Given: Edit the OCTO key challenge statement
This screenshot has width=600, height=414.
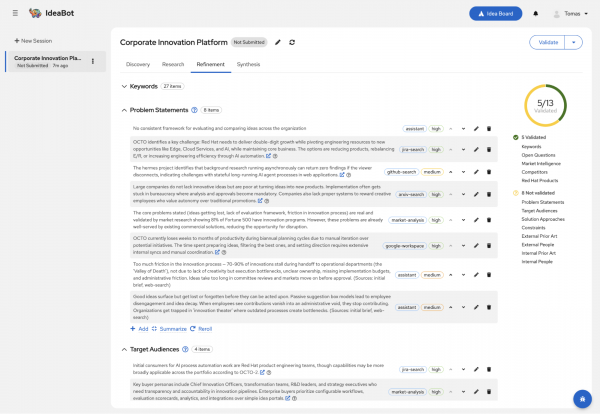Looking at the screenshot, I should [476, 150].
